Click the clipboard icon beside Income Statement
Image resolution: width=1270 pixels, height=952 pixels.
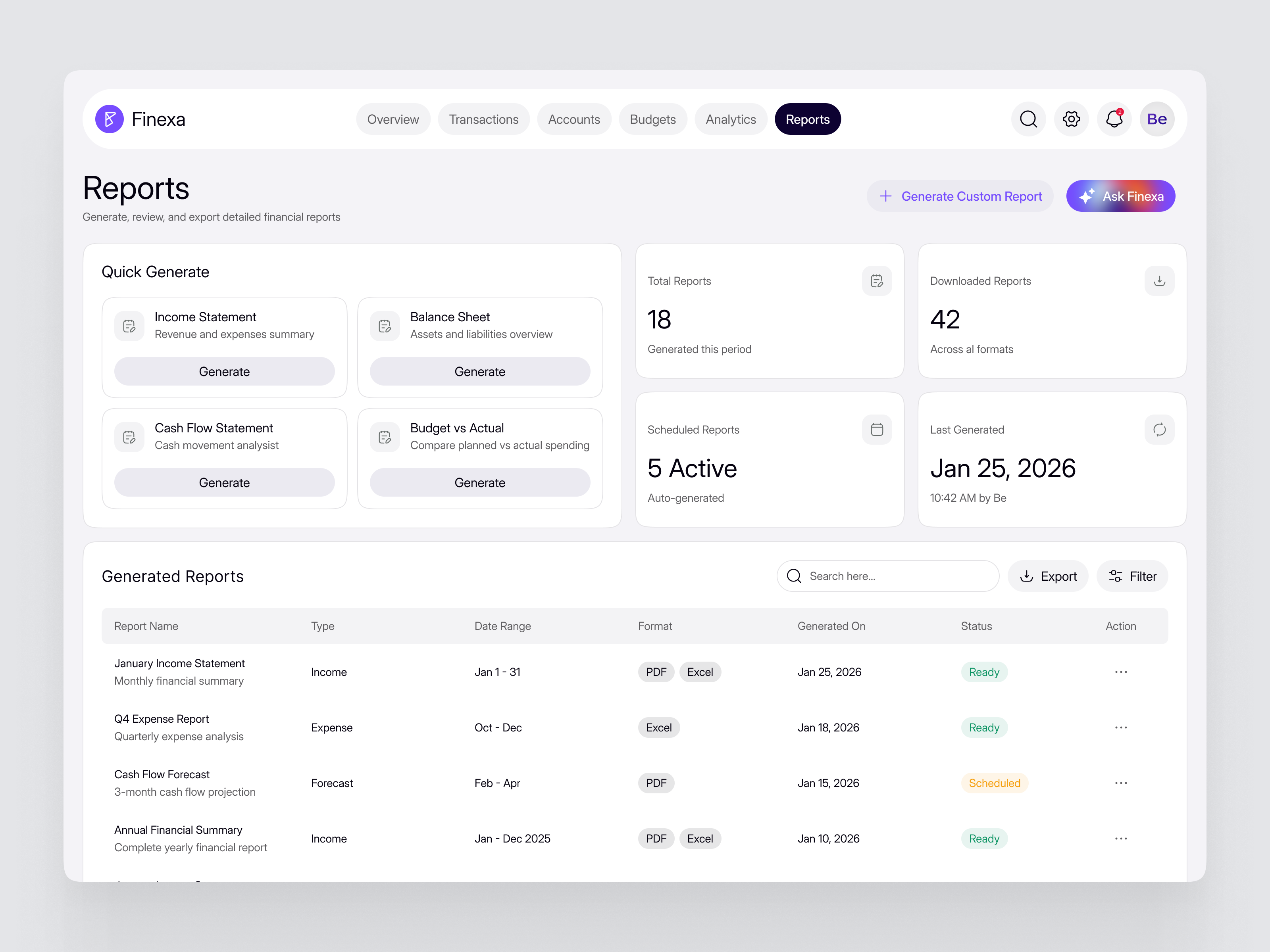pyautogui.click(x=129, y=326)
